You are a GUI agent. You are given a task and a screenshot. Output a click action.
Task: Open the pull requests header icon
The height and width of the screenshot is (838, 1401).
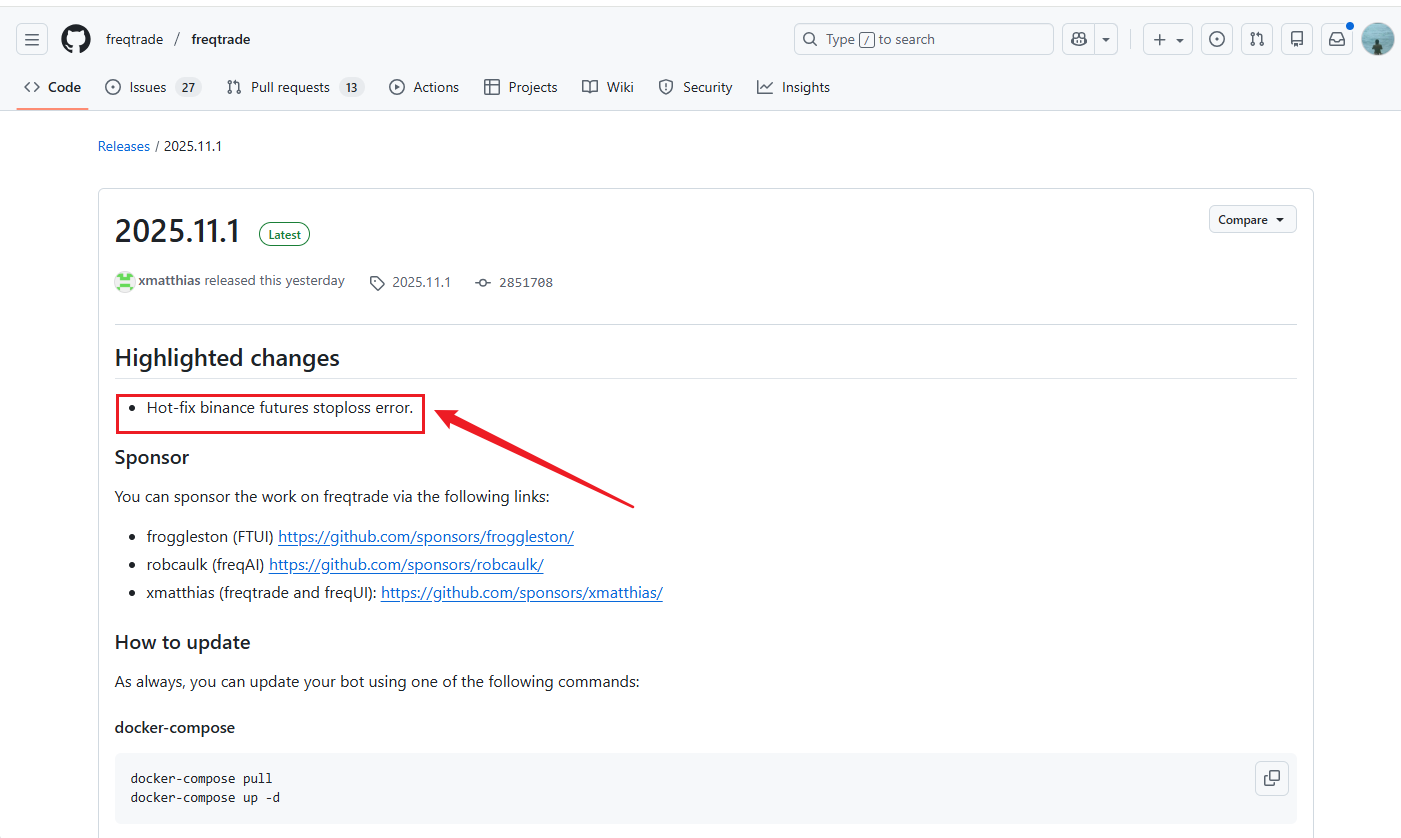1257,40
